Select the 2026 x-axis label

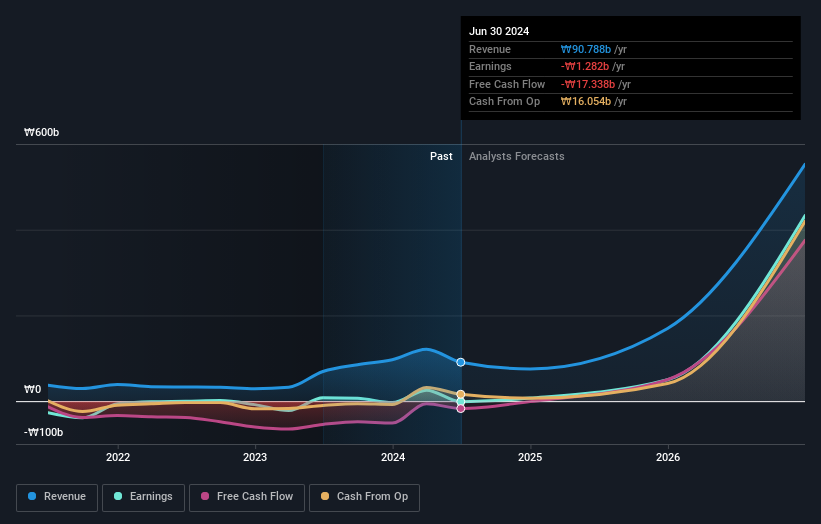tap(668, 458)
